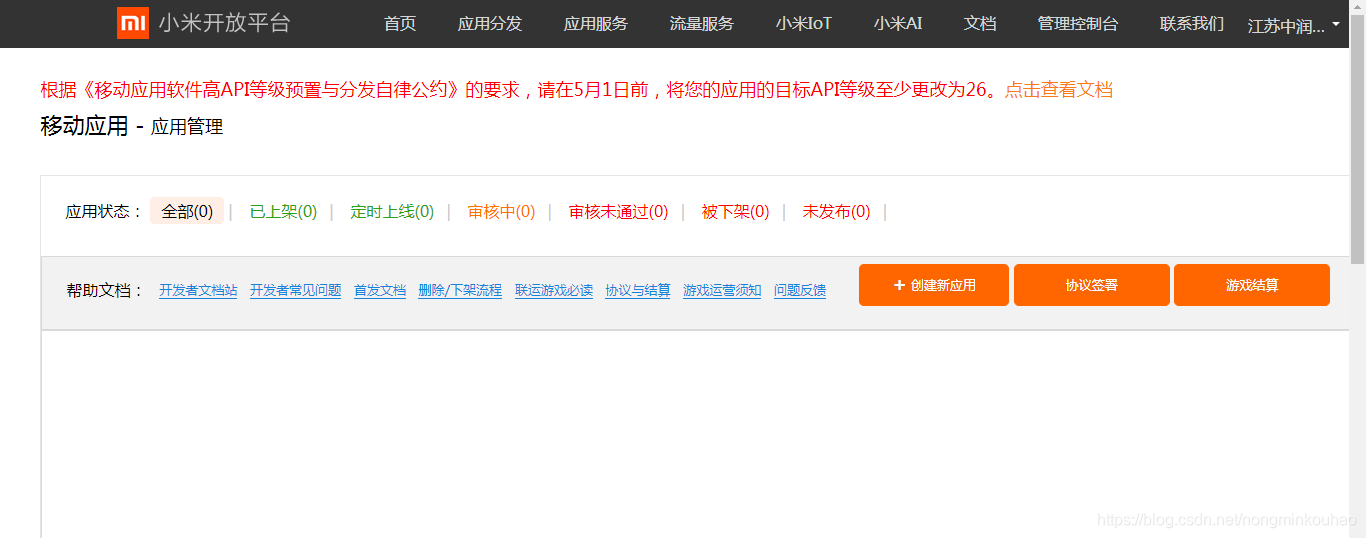
Task: Filter by 审核未通过(0) status
Action: tap(618, 212)
